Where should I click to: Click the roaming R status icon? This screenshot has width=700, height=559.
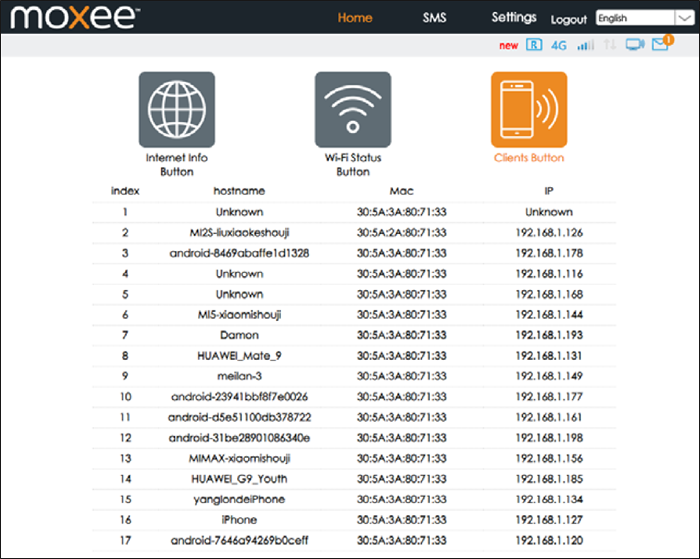click(534, 45)
